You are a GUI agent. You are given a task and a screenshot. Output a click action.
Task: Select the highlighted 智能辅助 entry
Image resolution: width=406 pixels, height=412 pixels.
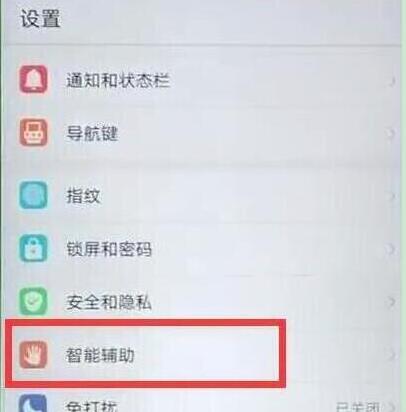coord(145,354)
